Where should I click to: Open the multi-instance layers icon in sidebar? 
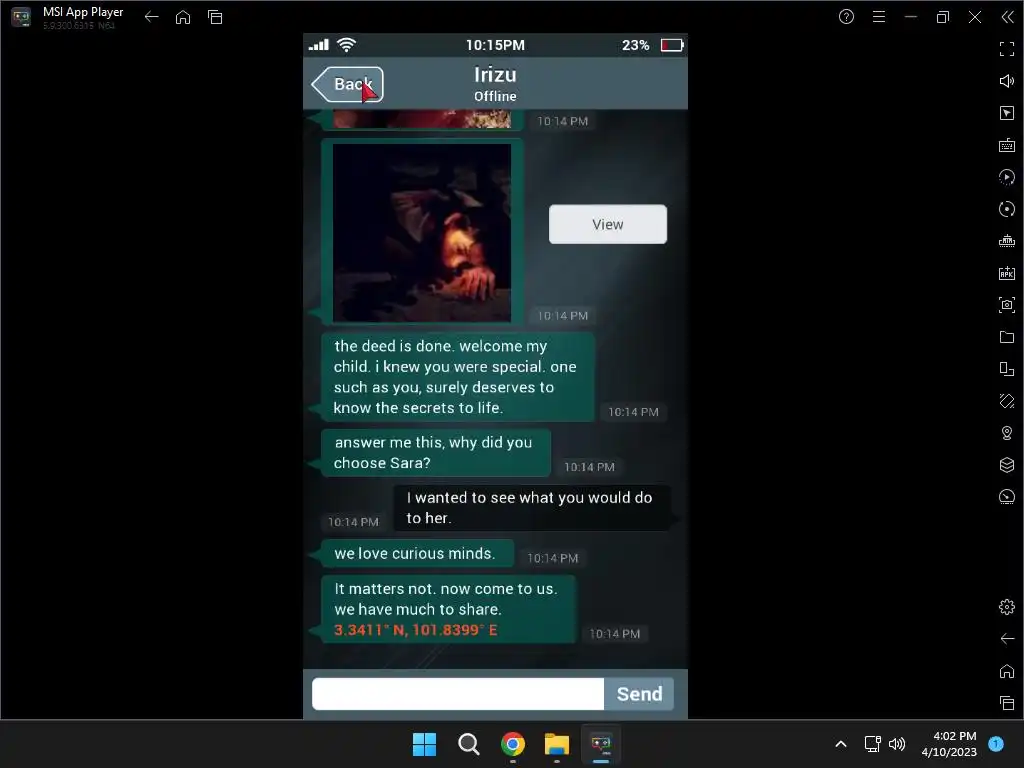[x=1007, y=465]
